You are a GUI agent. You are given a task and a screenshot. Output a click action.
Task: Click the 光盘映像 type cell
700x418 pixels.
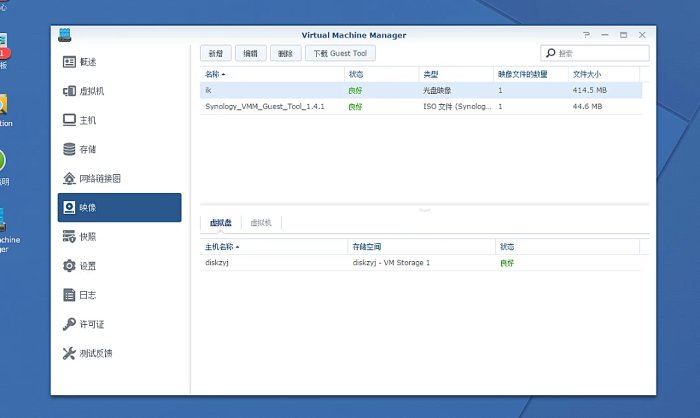tap(437, 90)
